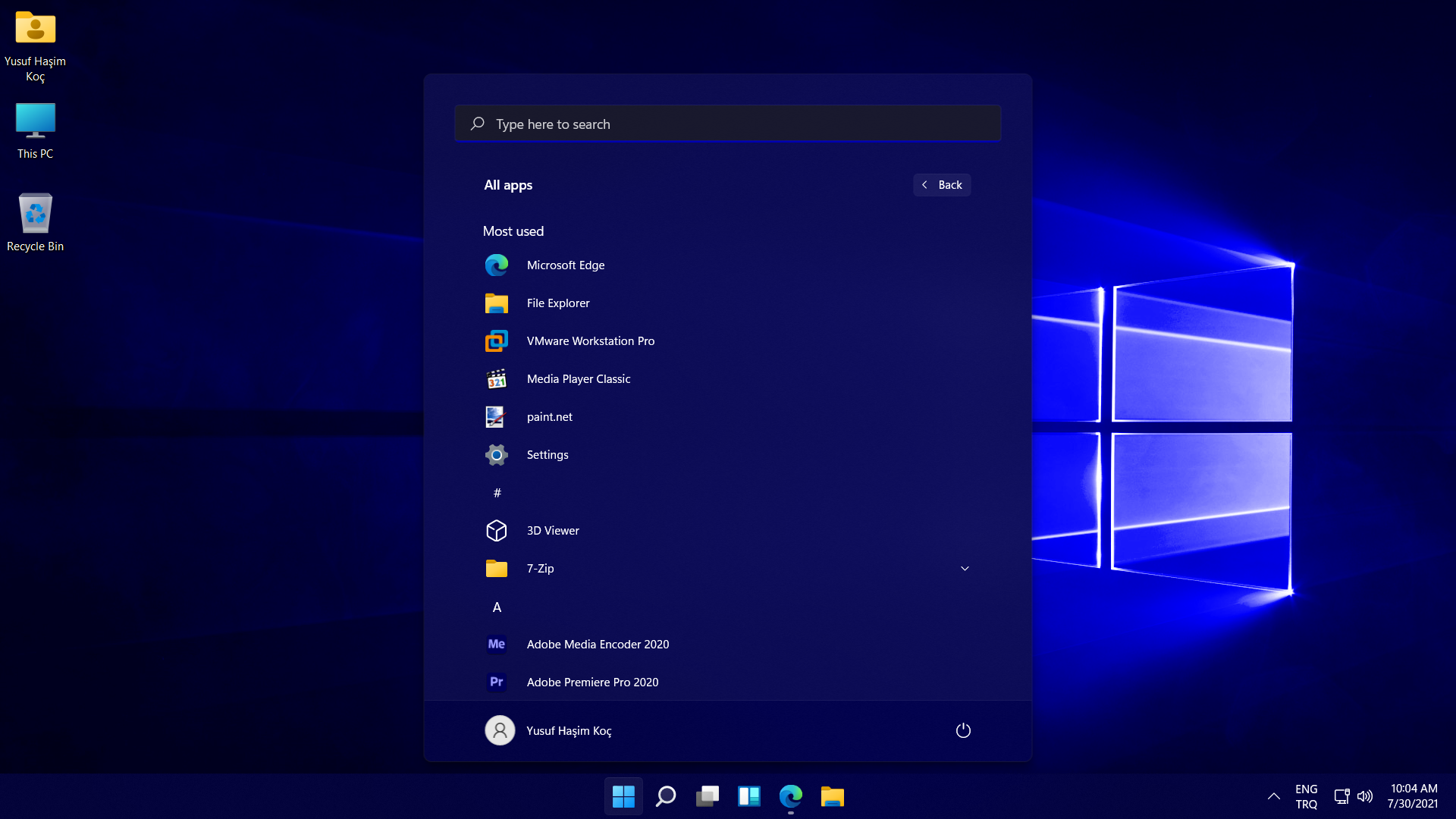Launch VMware Workstation Pro
The width and height of the screenshot is (1456, 819).
click(x=589, y=341)
